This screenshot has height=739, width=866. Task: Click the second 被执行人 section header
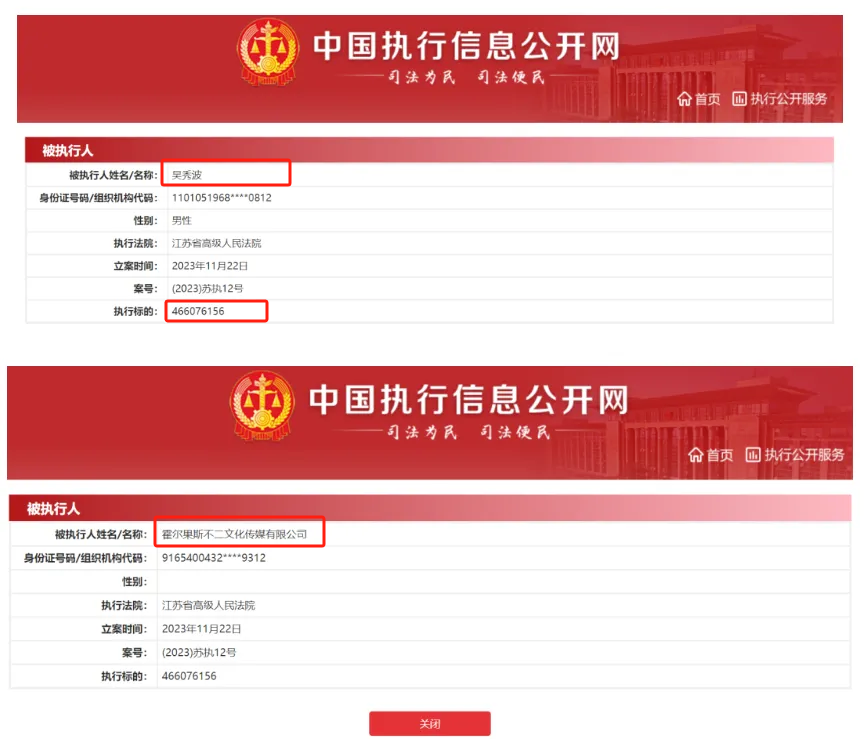[430, 508]
